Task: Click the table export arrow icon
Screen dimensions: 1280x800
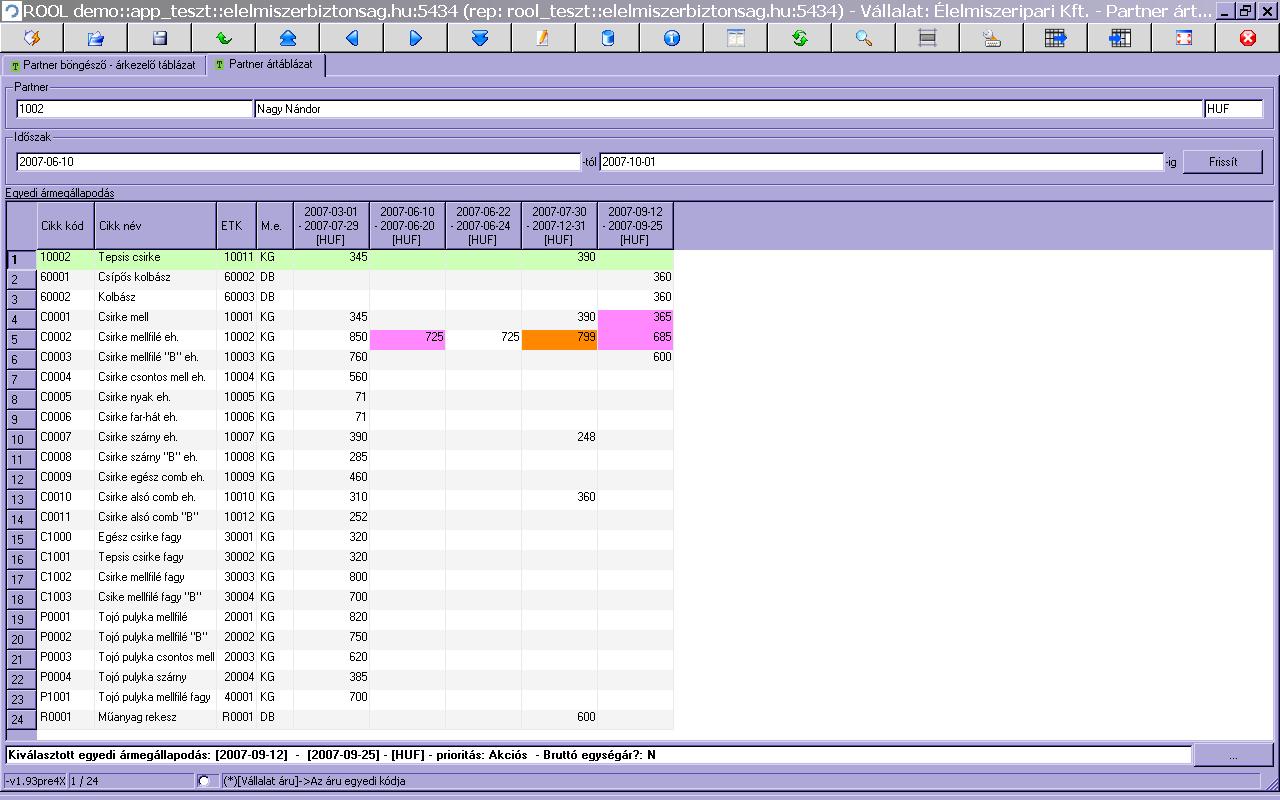Action: point(1056,38)
